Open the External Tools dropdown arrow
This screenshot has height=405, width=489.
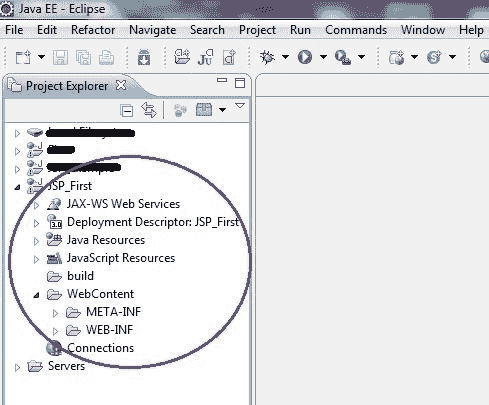(x=361, y=57)
